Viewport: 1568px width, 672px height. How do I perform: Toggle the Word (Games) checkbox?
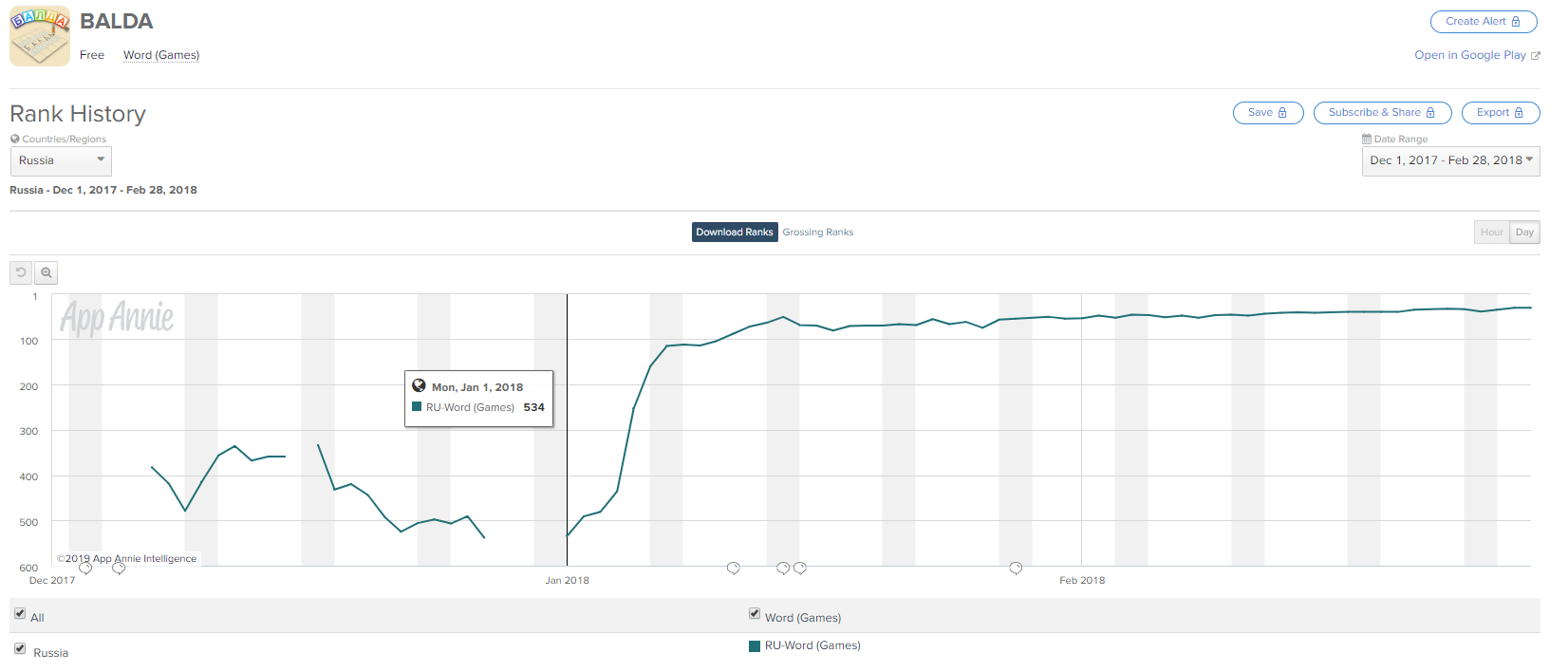click(755, 613)
